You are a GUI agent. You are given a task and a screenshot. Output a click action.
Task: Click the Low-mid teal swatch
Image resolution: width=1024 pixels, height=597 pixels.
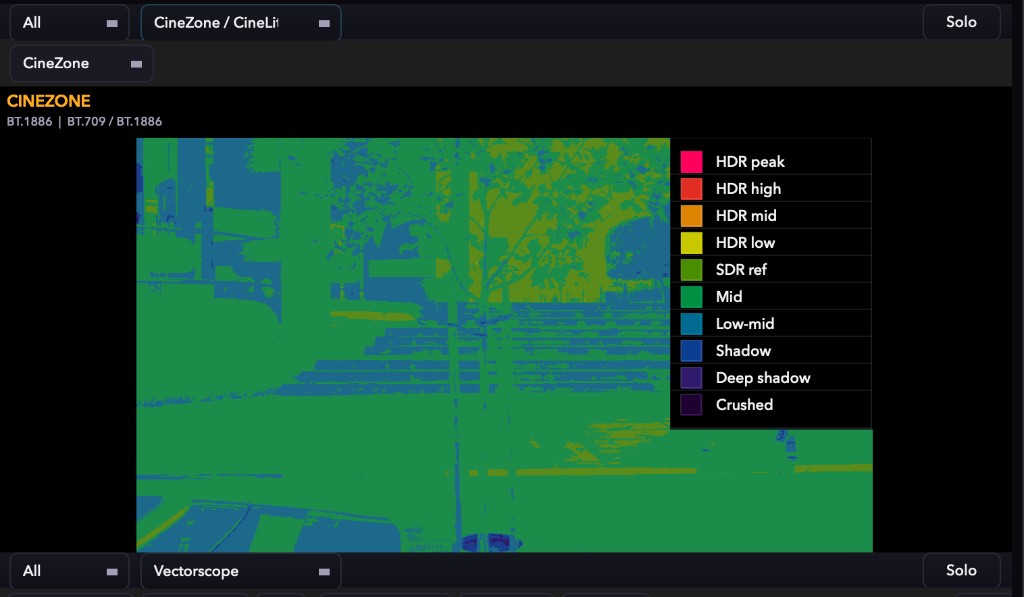coord(691,323)
